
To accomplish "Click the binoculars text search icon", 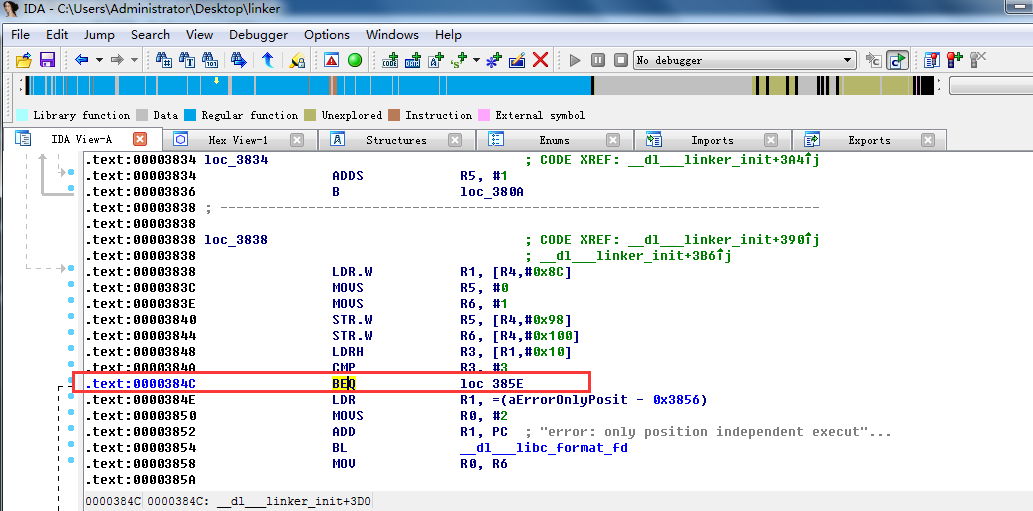I will coord(187,61).
